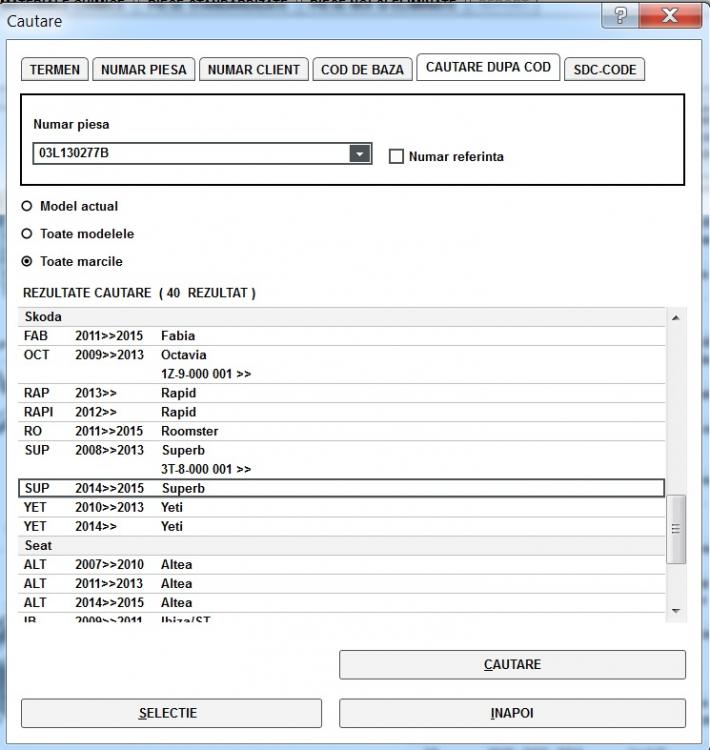Open the SDC-CODE tab
The image size is (710, 750).
(x=604, y=70)
